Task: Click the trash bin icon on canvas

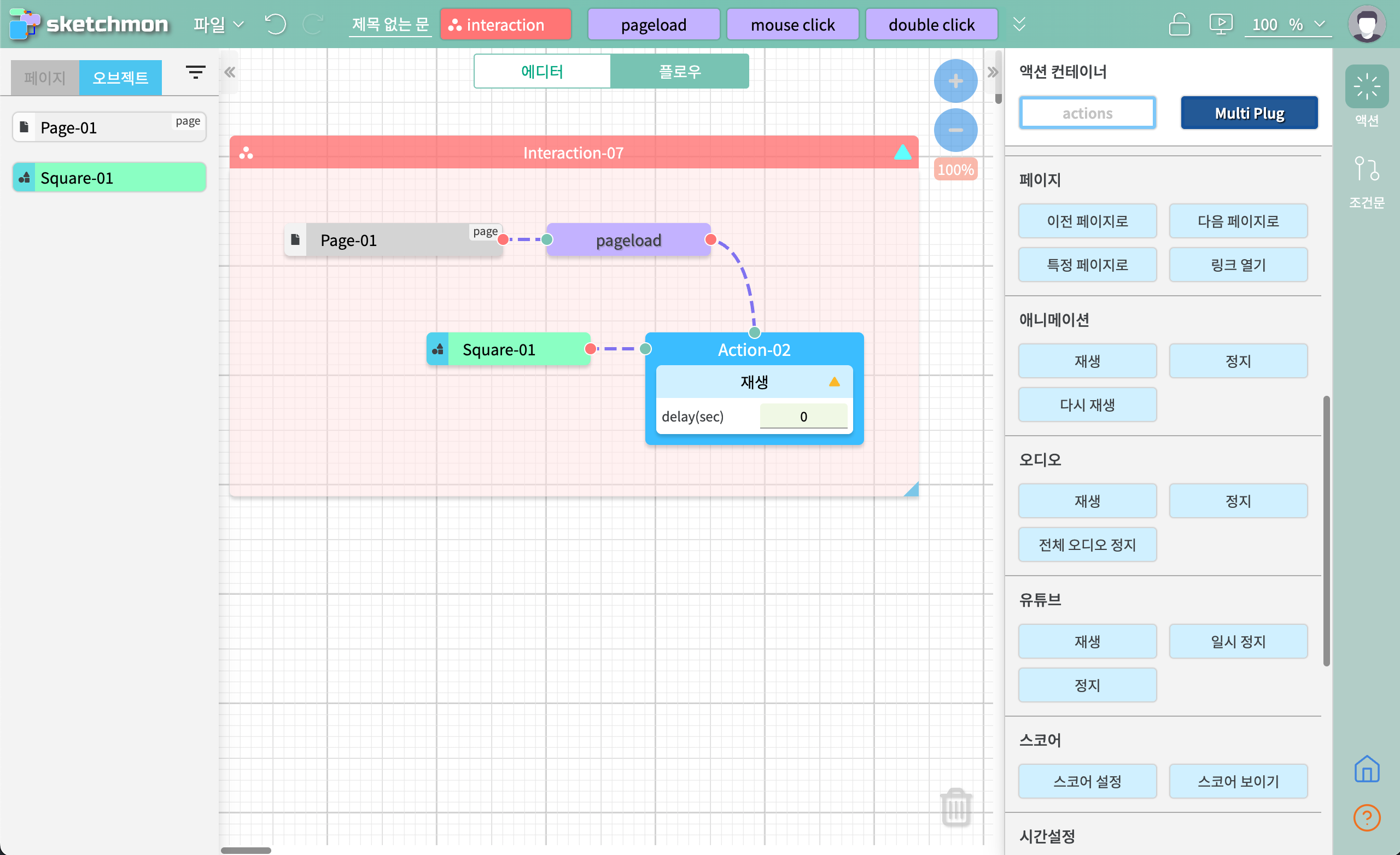Action: [956, 807]
